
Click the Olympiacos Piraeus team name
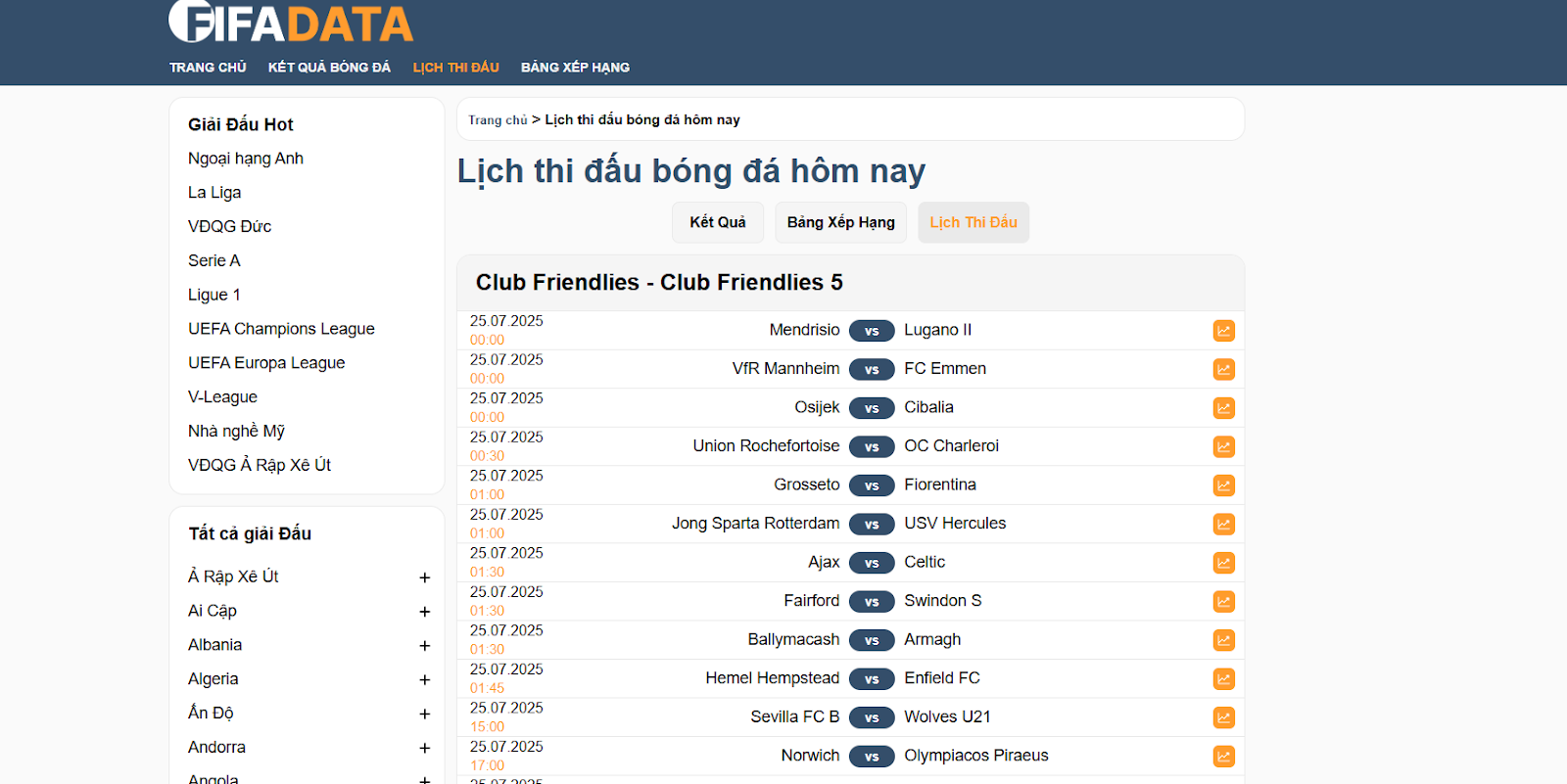click(975, 756)
